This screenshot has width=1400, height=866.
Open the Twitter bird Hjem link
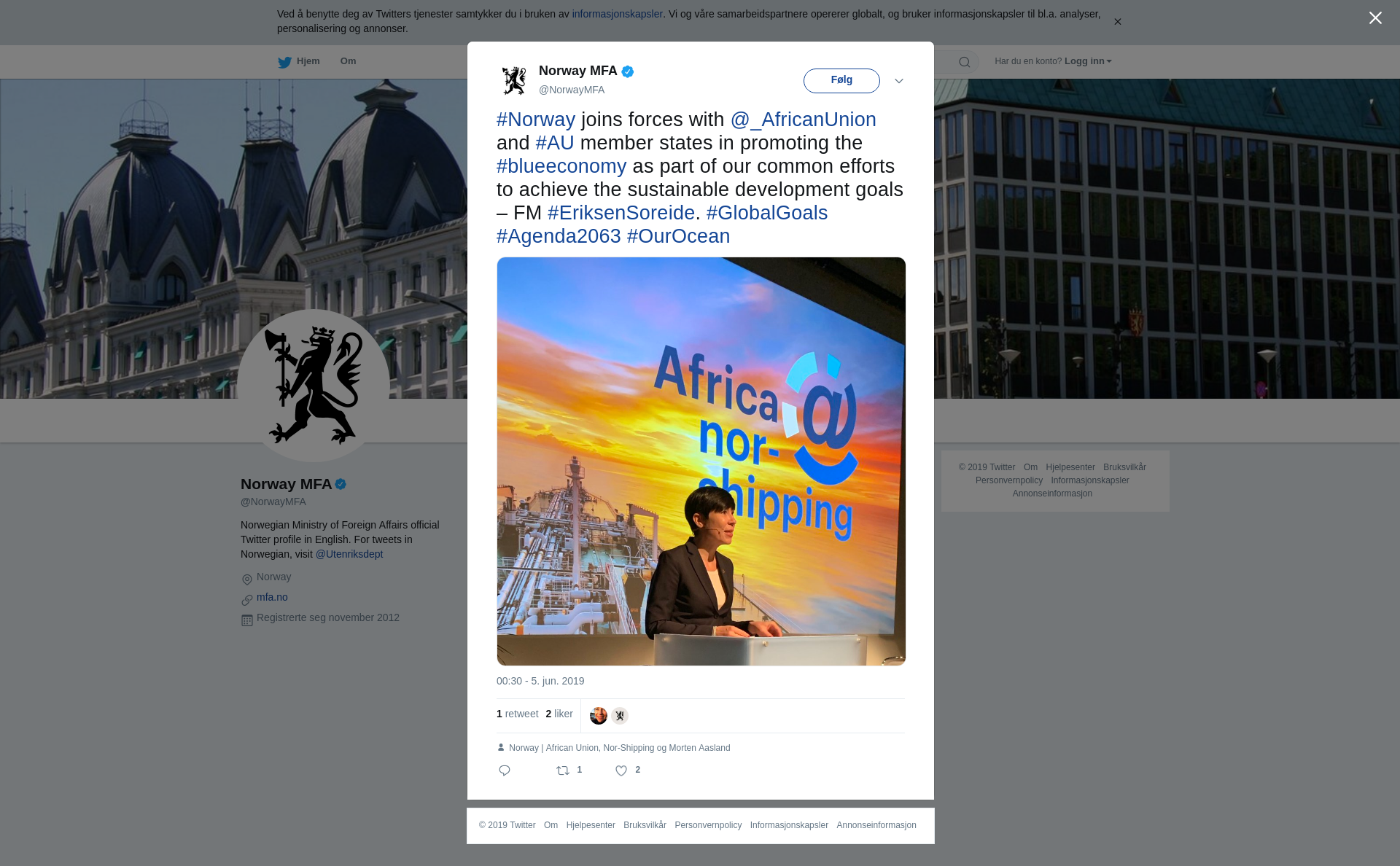point(299,62)
